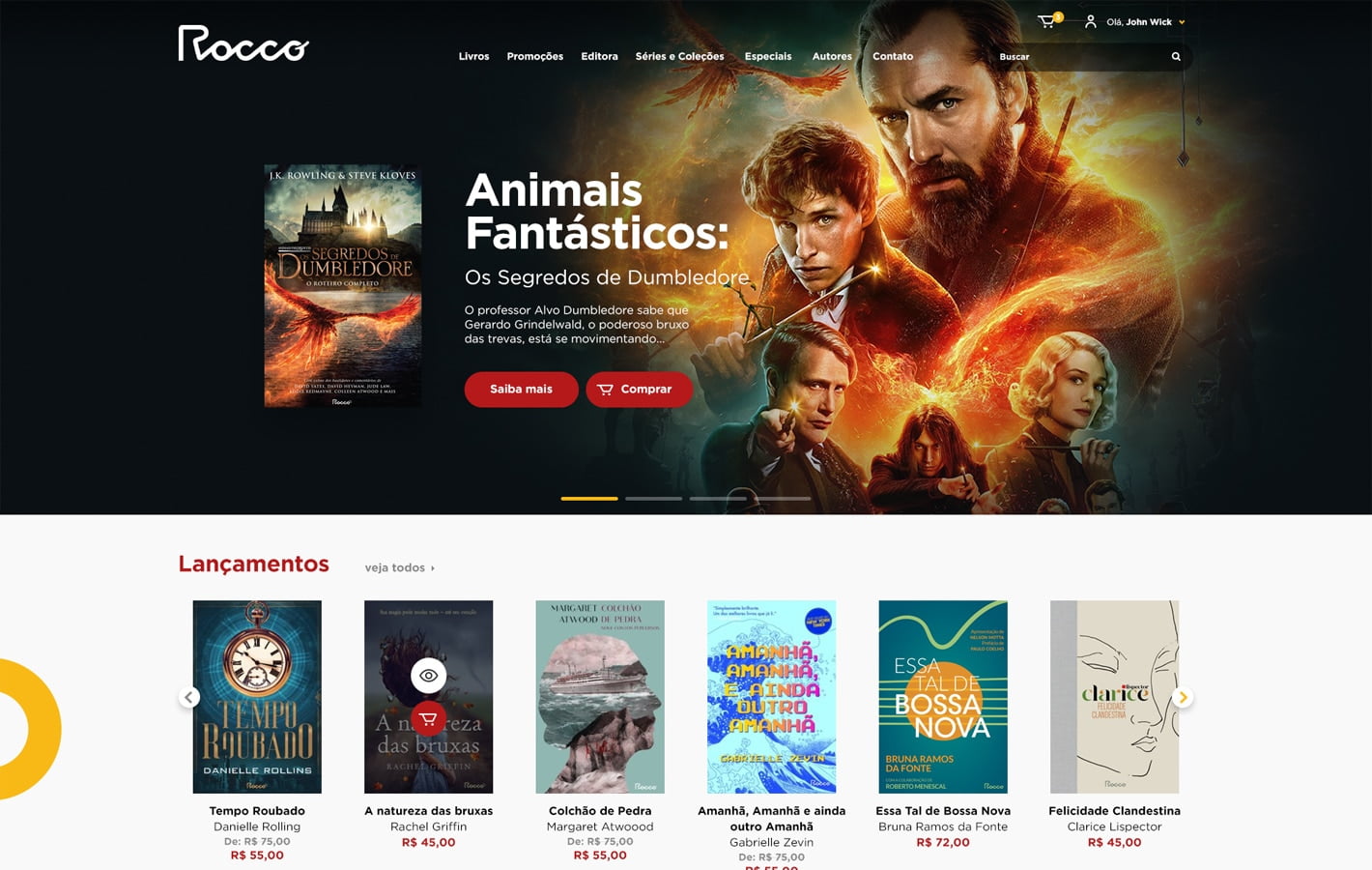Screen dimensions: 1372x870
Task: Click the search magnifier icon
Action: pos(1176,57)
